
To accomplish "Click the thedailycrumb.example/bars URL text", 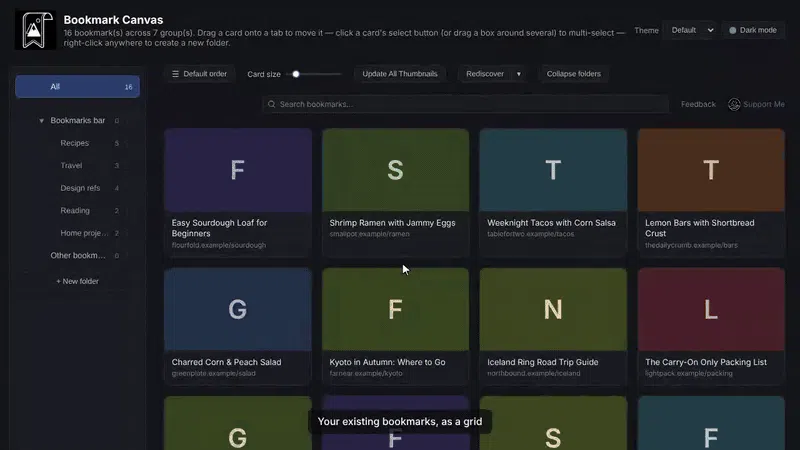I will [691, 245].
